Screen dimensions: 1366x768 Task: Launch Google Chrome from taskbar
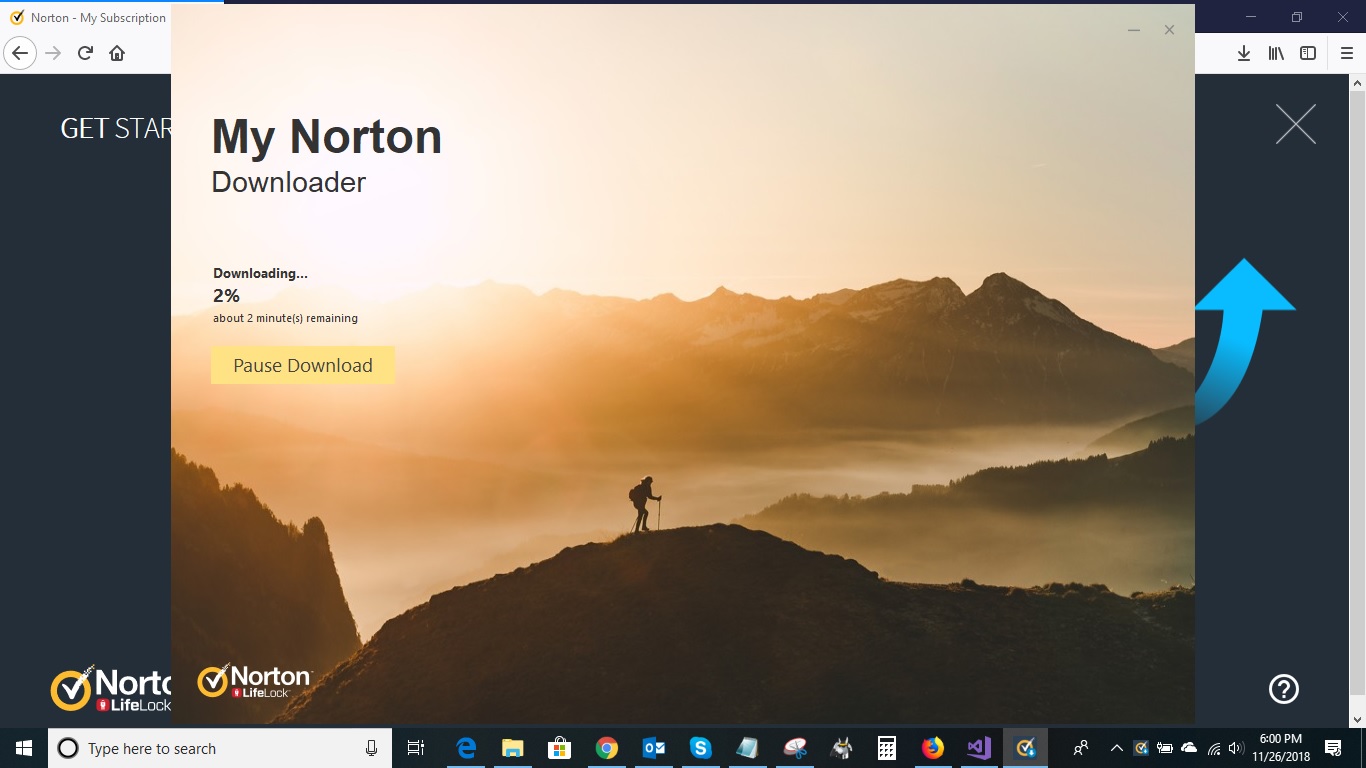606,748
